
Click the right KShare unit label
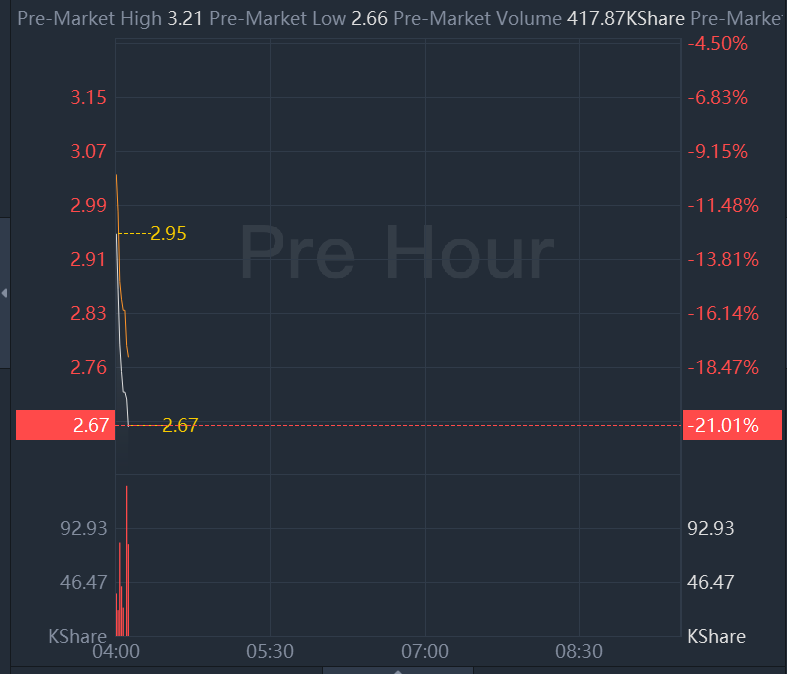(x=716, y=636)
